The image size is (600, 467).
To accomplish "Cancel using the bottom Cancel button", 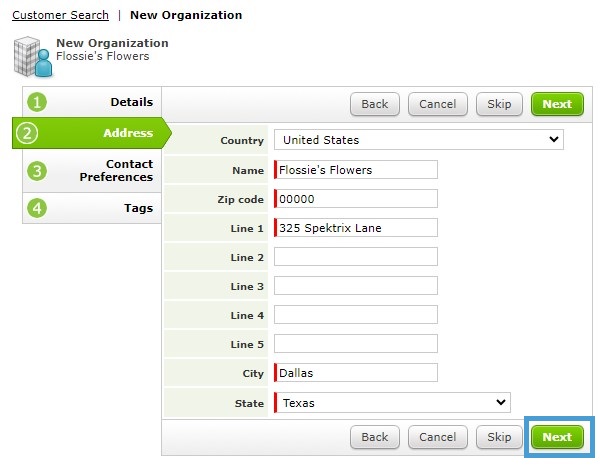I will [x=438, y=437].
